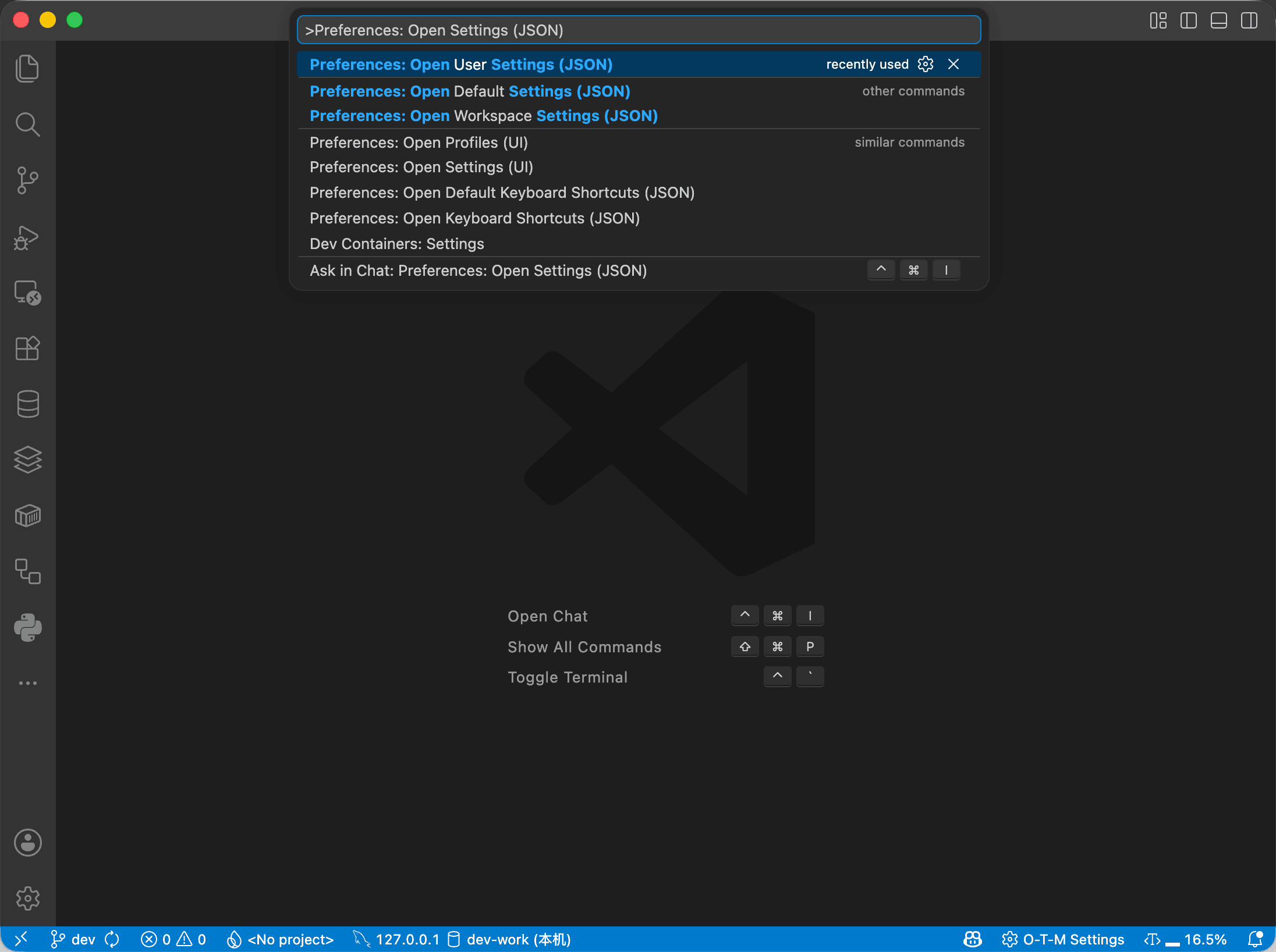The height and width of the screenshot is (952, 1276).
Task: Click the 16.5% usage status indicator
Action: (x=1186, y=939)
